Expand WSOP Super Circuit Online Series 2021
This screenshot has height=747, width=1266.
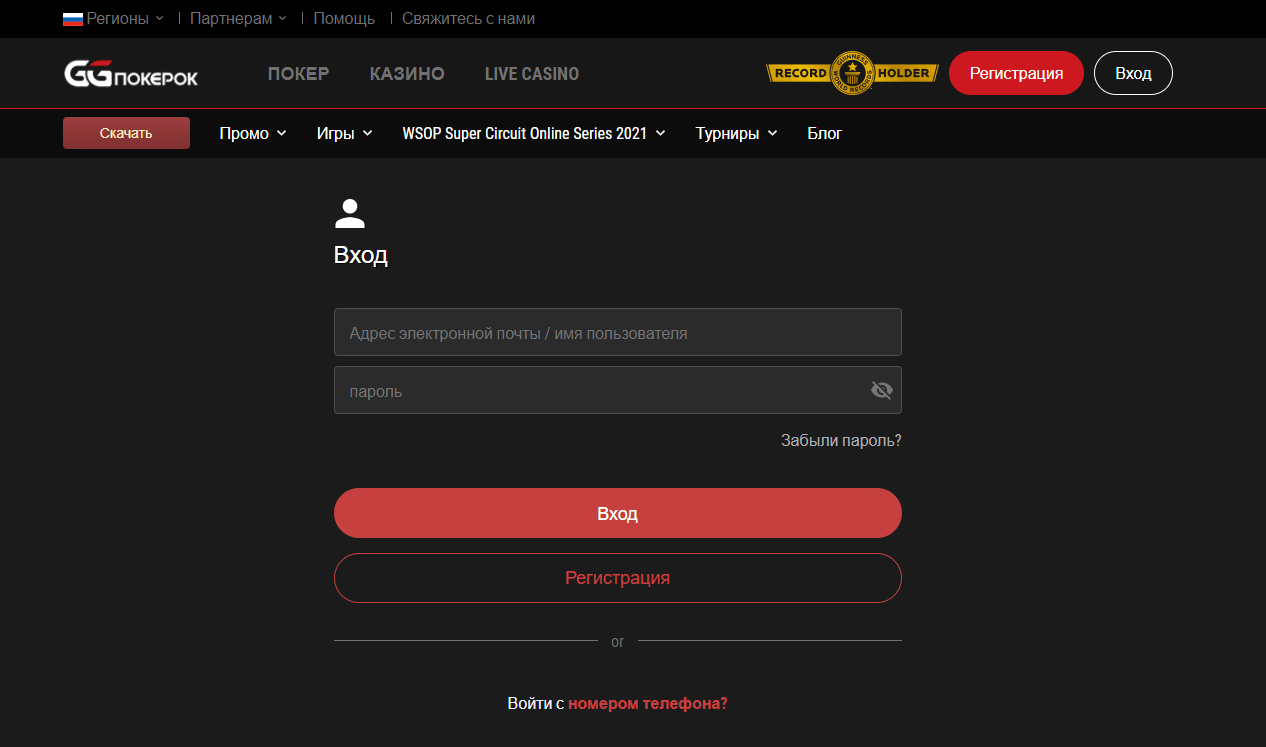(533, 133)
